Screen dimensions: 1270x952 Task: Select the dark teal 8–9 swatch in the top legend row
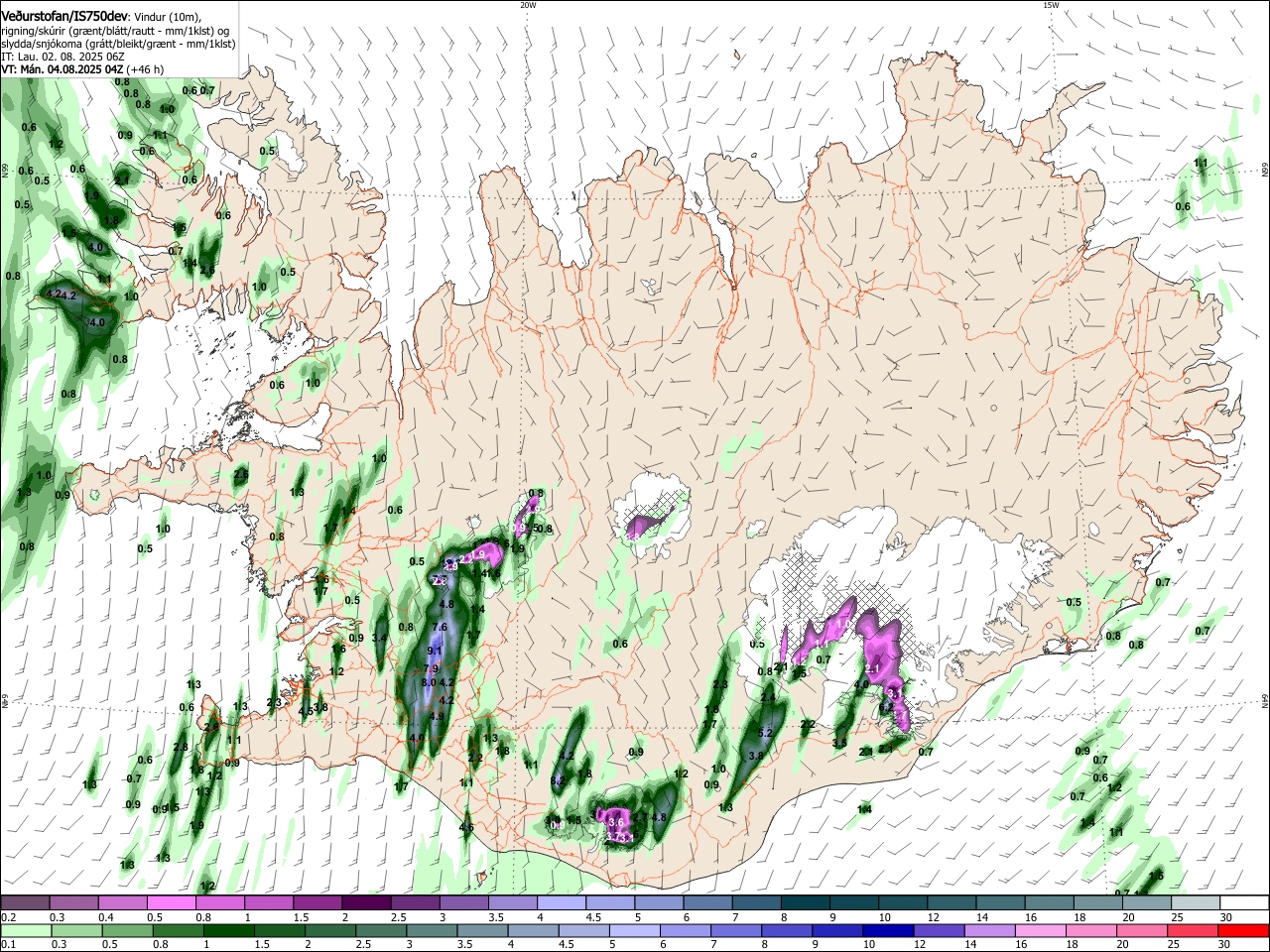coord(806,903)
